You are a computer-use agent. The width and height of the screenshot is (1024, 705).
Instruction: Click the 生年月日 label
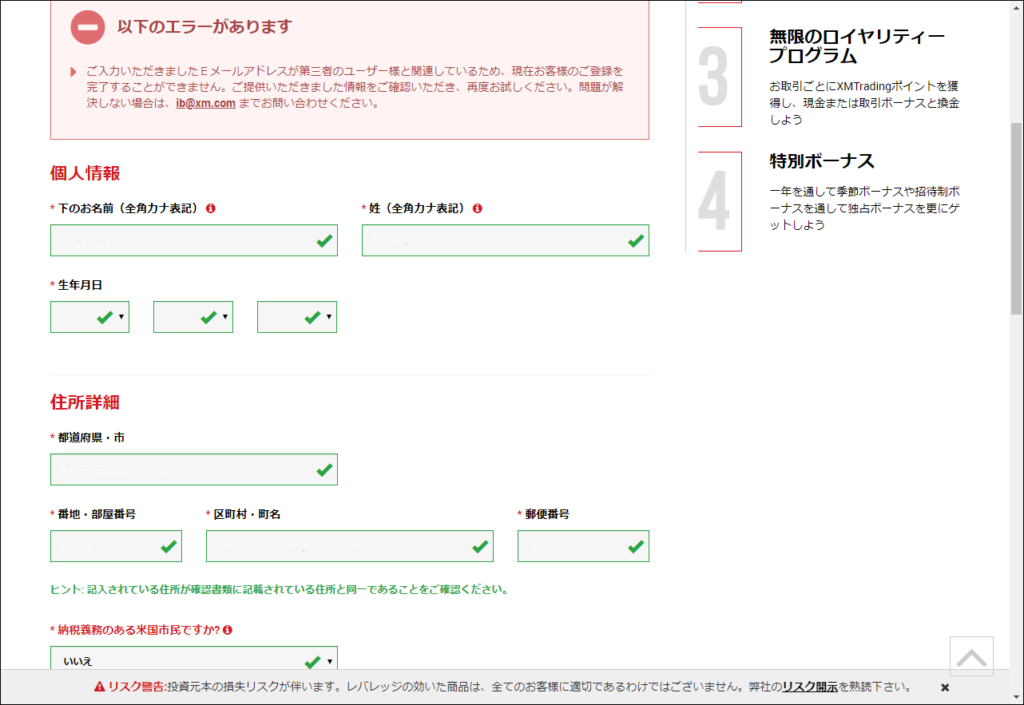pos(80,285)
